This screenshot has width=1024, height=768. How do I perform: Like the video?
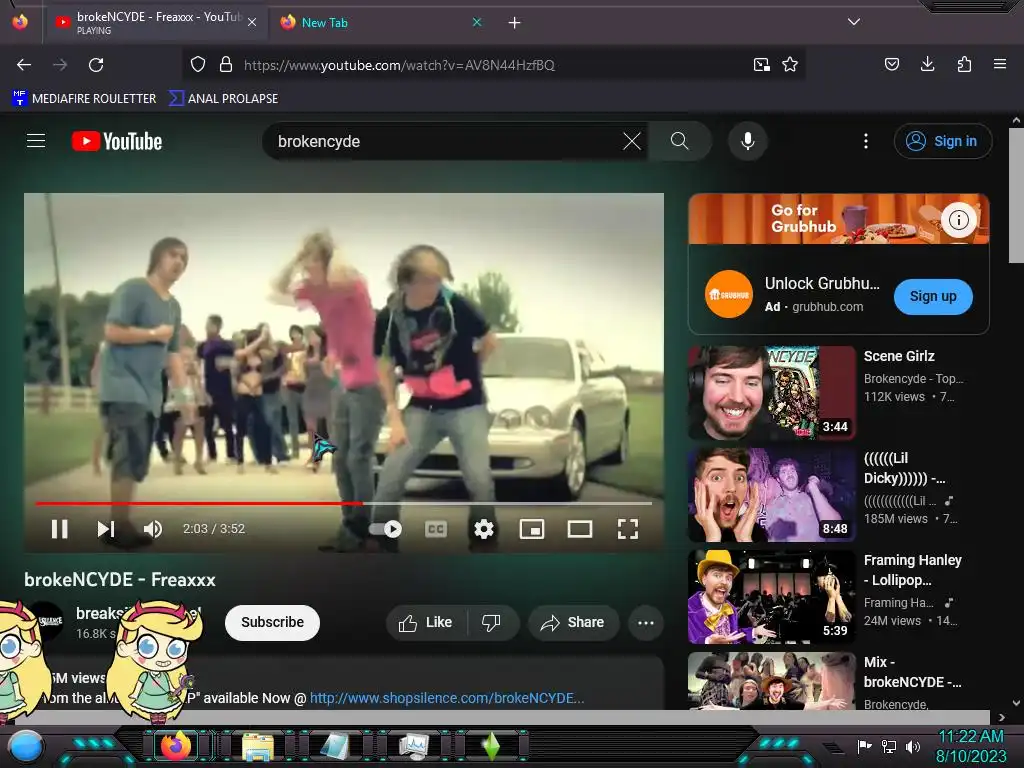pos(426,622)
